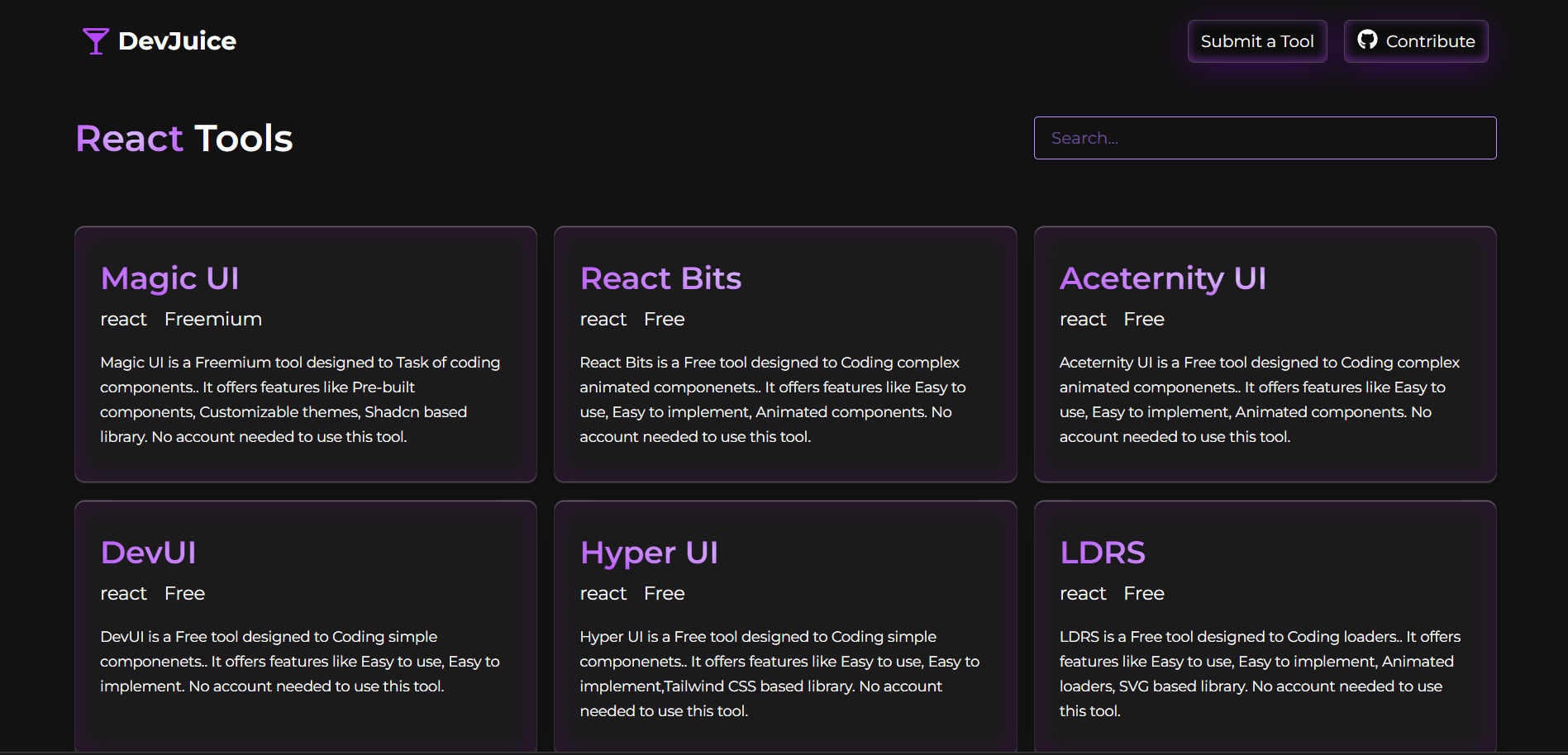
Task: Click the DevUI description paragraph
Action: tap(300, 662)
